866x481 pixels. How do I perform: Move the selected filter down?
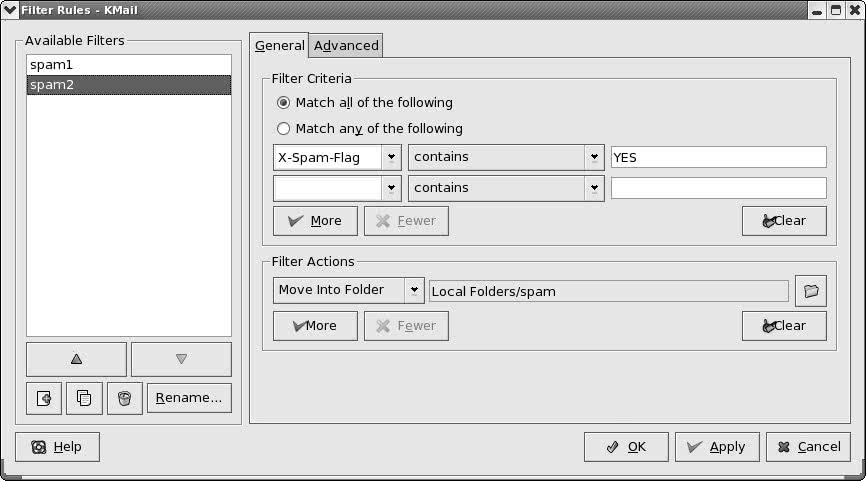181,359
